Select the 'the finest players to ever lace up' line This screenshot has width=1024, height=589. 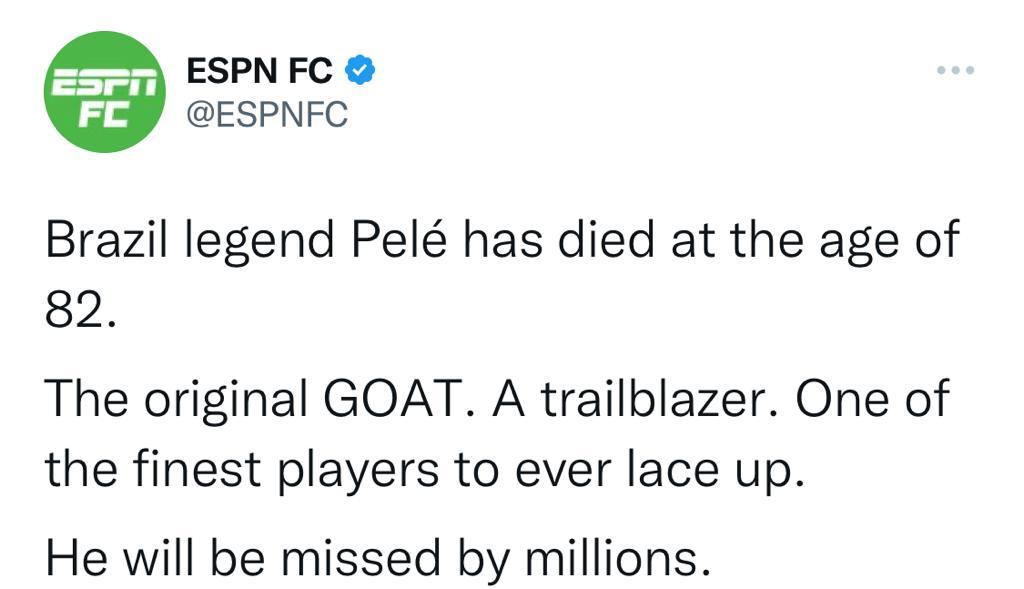[424, 470]
